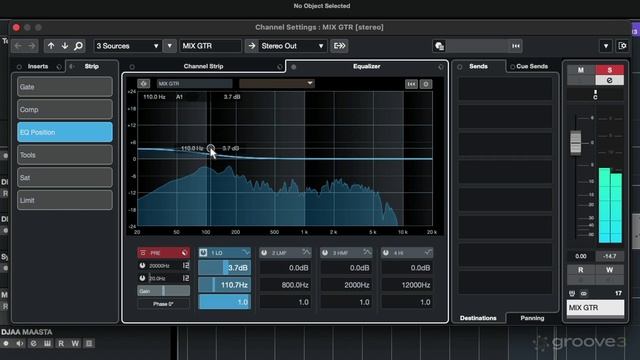
Task: Open functions menu triangle in top-right toolbar
Action: point(606,46)
